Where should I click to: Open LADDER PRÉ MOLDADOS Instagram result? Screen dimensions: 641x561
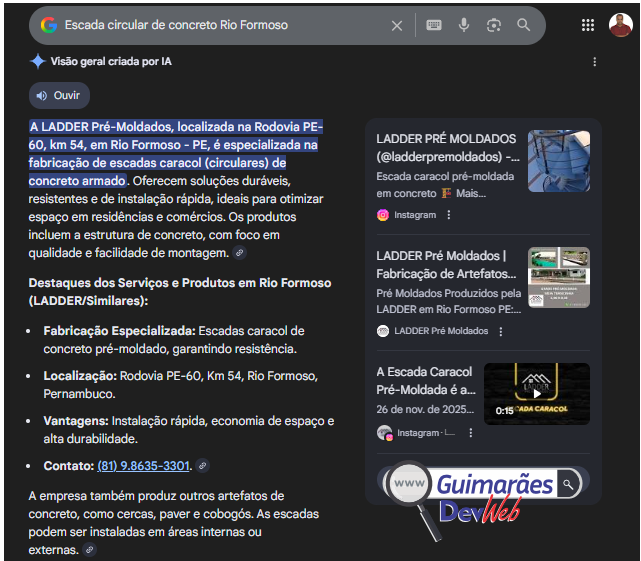448,148
